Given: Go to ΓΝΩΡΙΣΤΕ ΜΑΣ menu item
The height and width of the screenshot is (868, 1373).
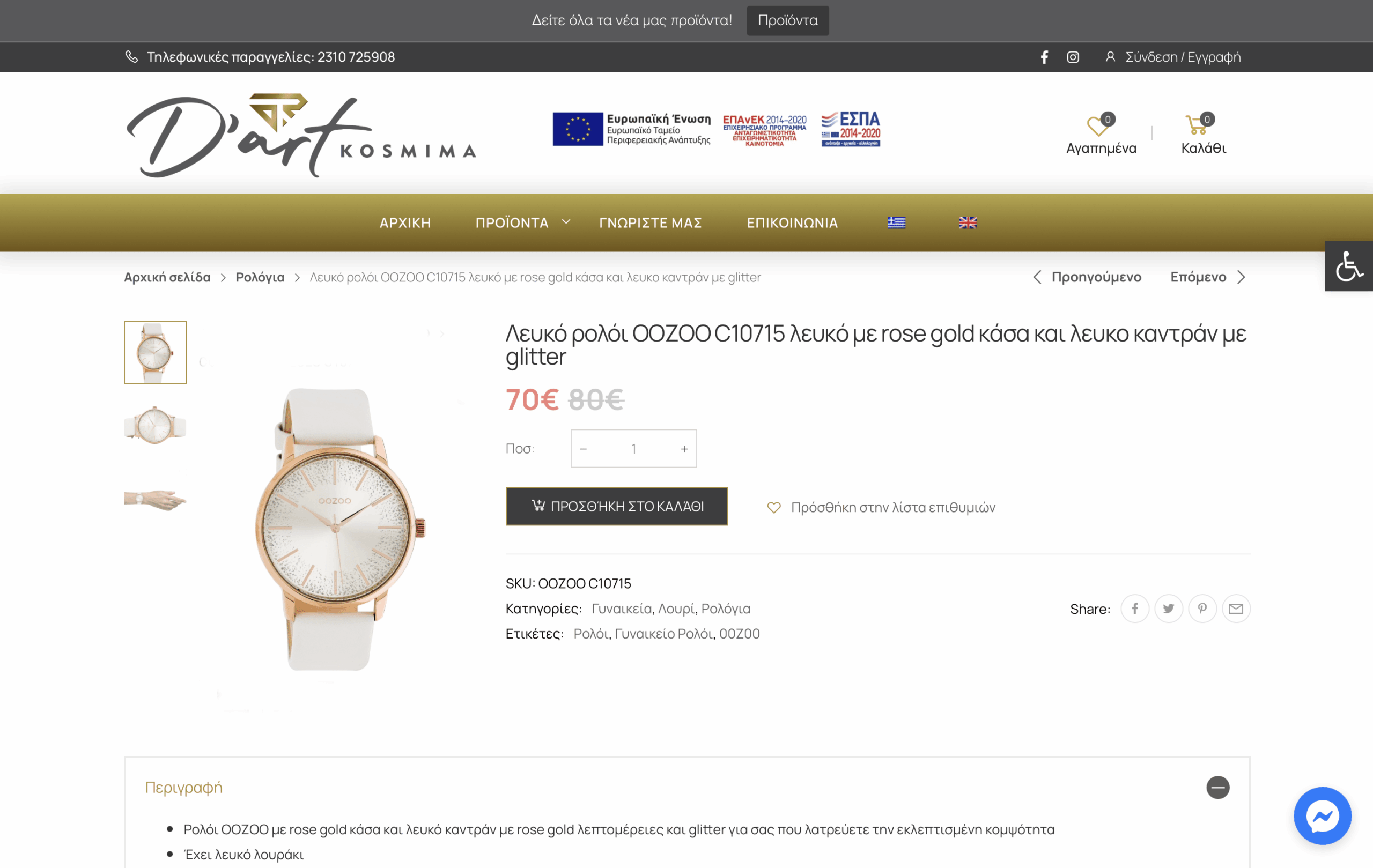Looking at the screenshot, I should coord(650,223).
